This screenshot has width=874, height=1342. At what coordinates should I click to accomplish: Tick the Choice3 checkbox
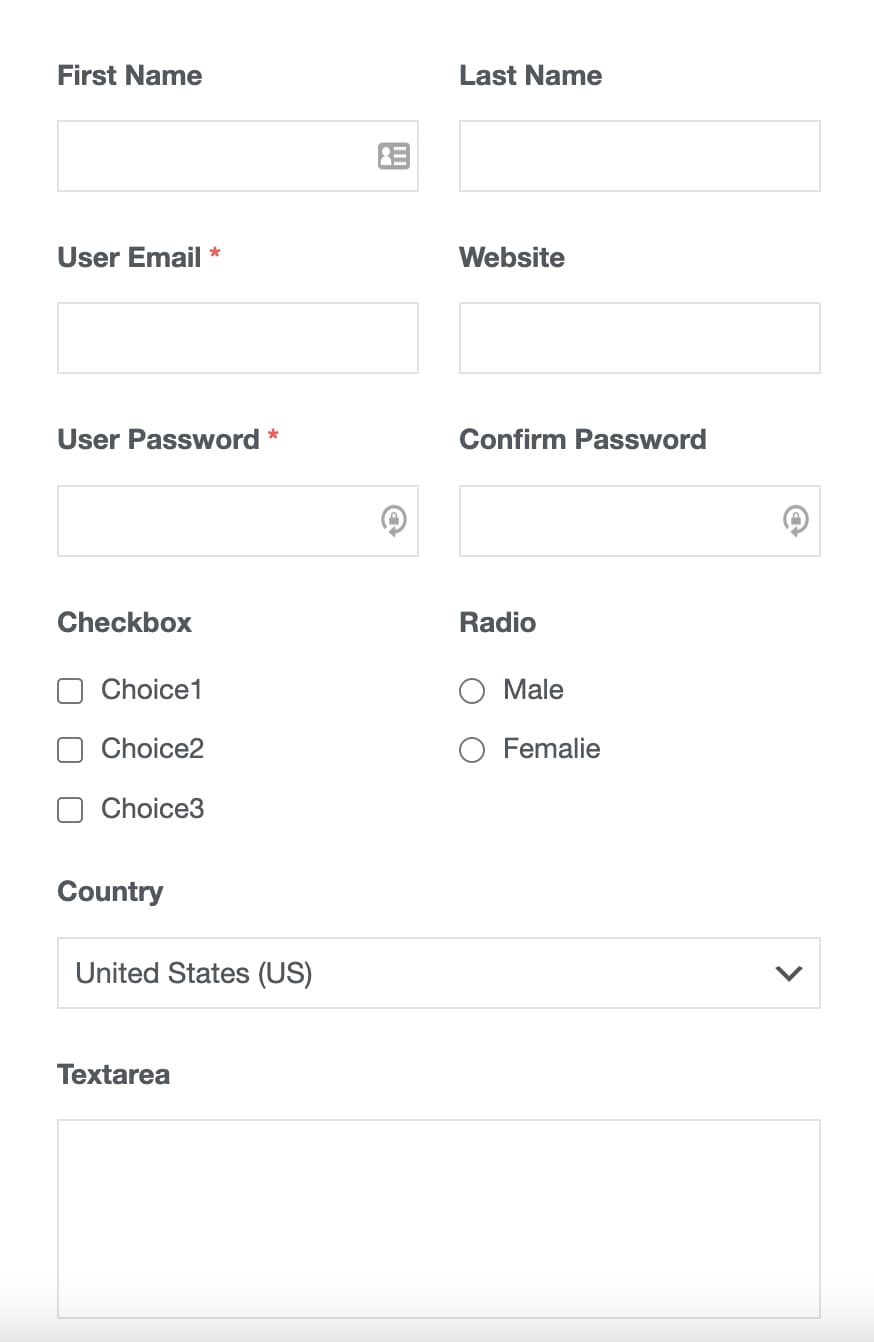[x=70, y=810]
